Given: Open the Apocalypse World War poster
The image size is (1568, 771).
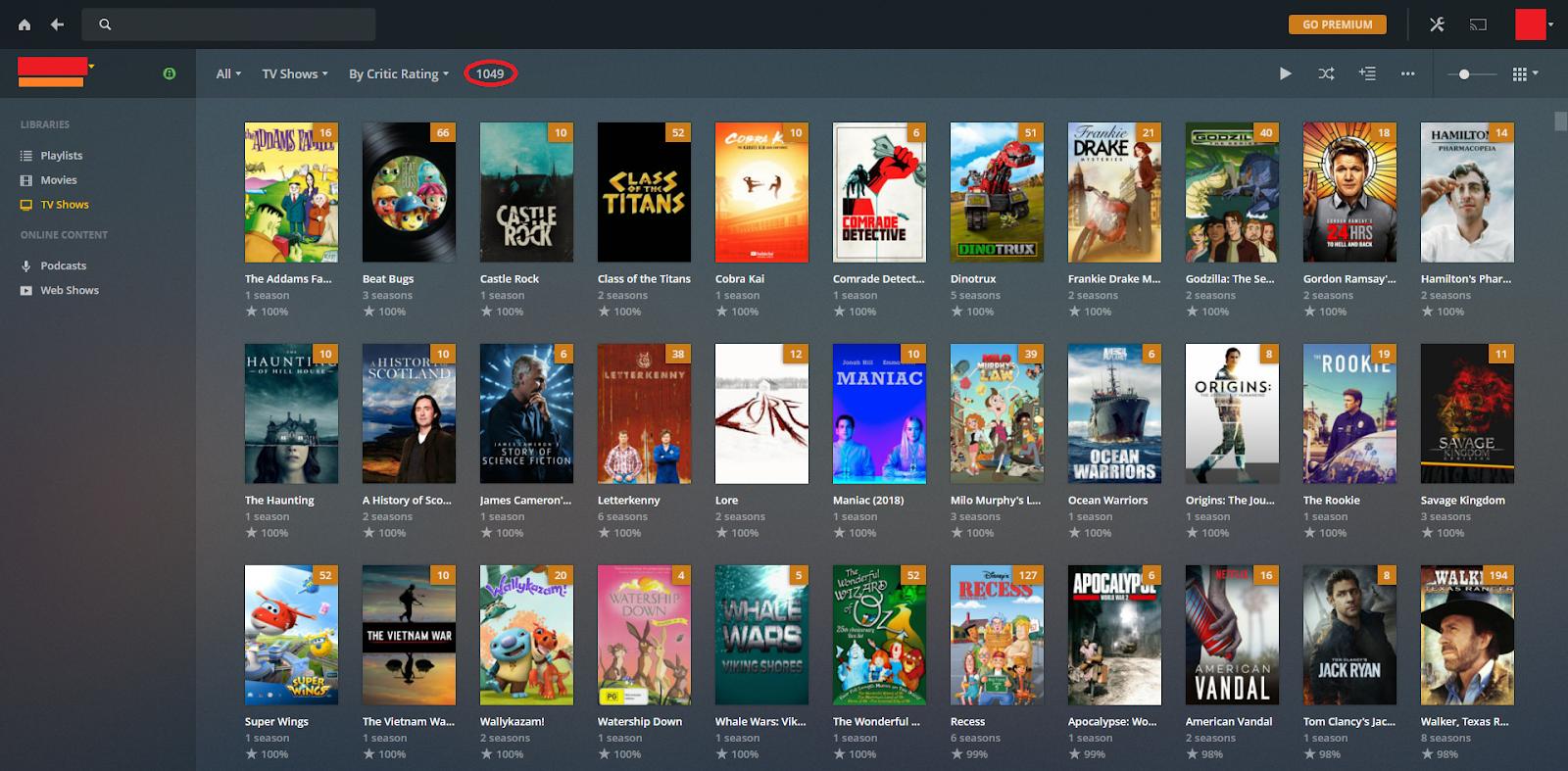Looking at the screenshot, I should click(1114, 635).
